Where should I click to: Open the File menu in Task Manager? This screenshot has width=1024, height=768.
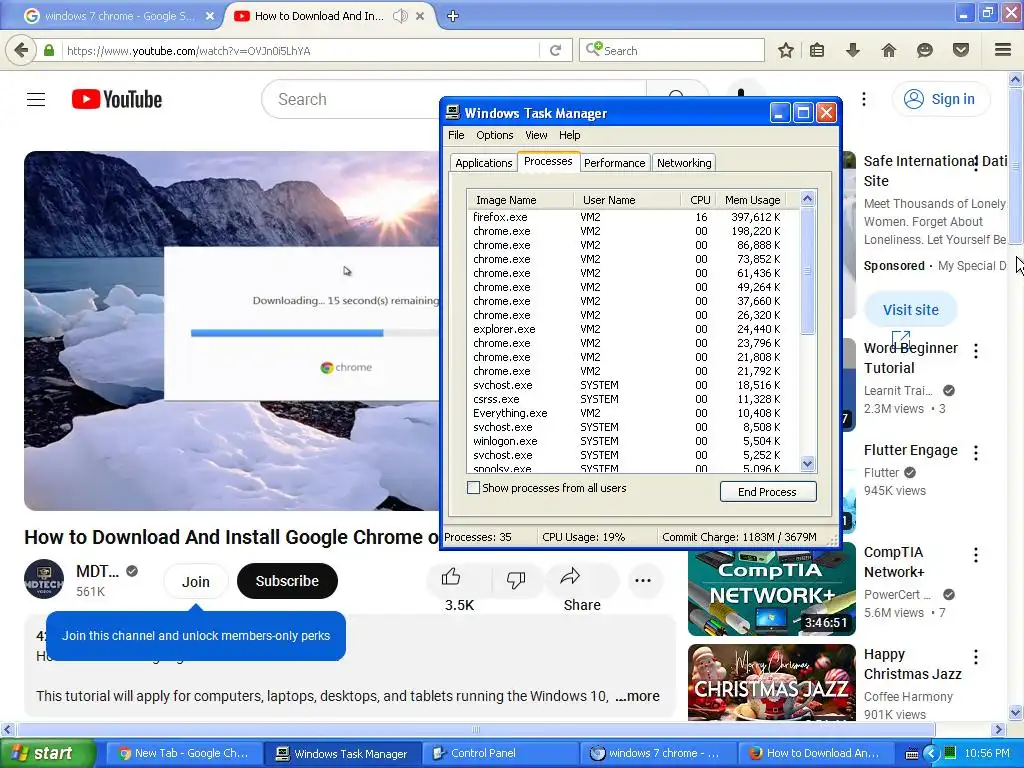point(456,135)
